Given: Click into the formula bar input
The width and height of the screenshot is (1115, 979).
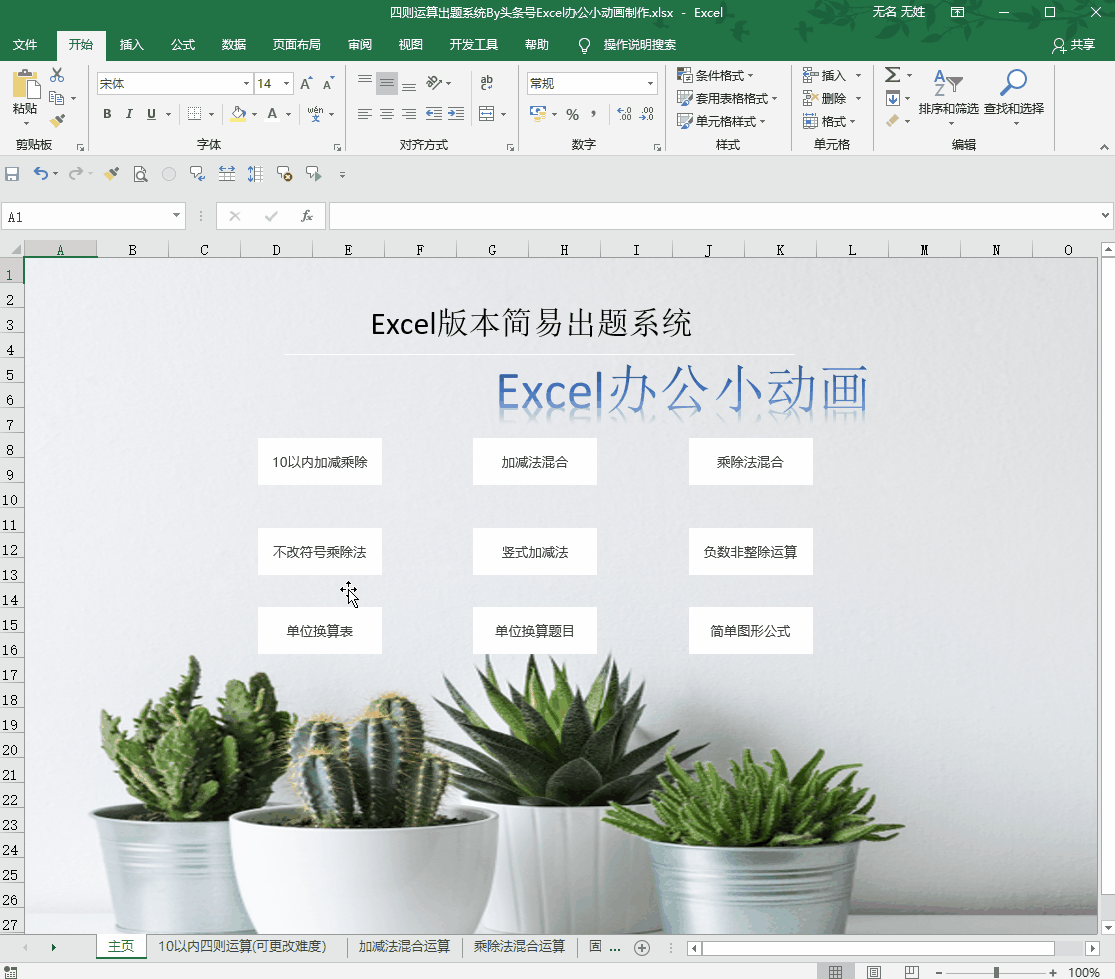Looking at the screenshot, I should point(714,216).
